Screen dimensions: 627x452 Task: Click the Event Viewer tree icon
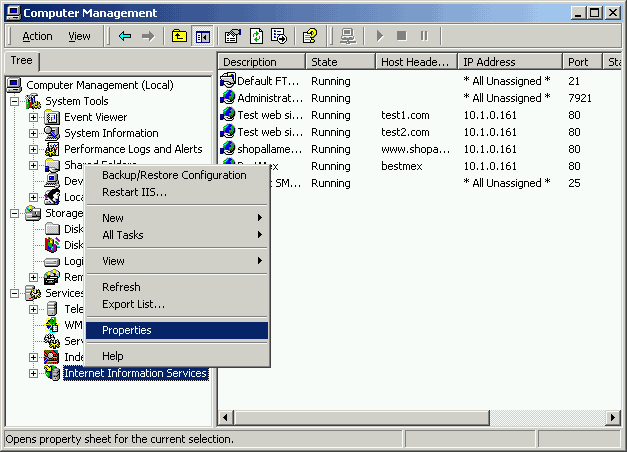click(x=53, y=117)
